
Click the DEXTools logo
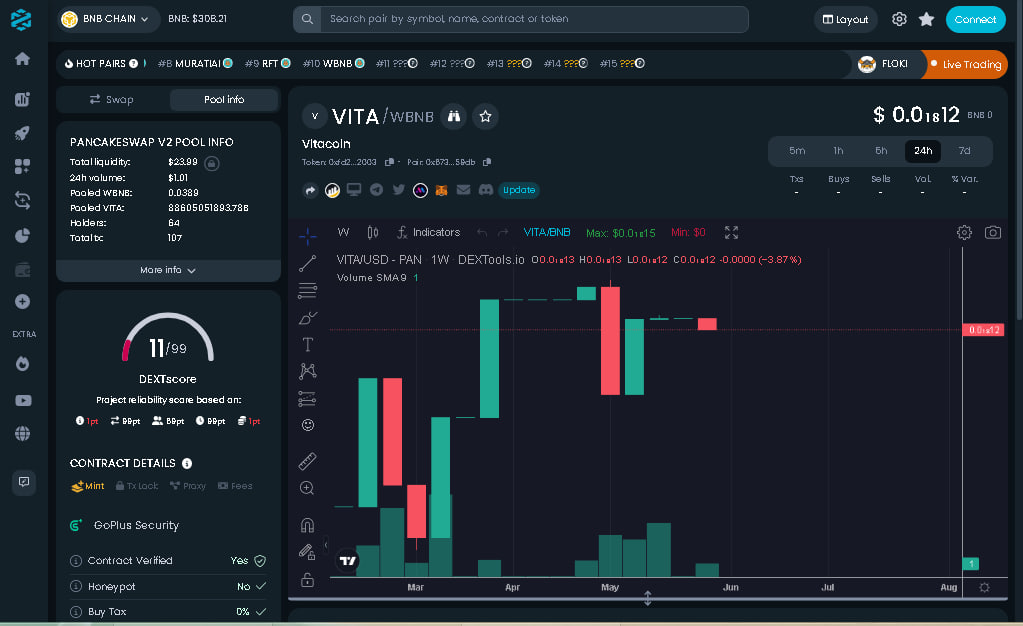coord(21,20)
